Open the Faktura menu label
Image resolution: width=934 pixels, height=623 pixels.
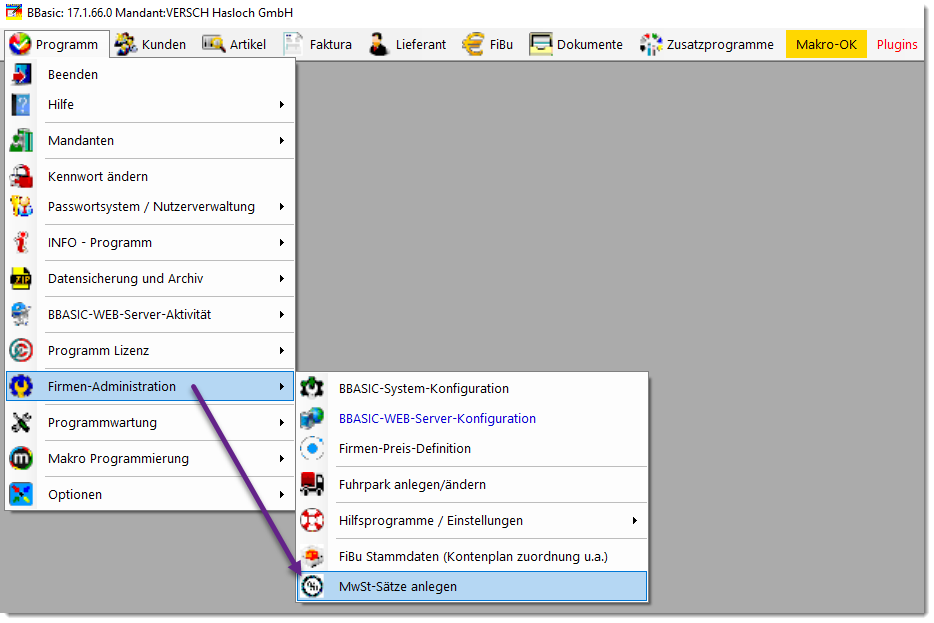pos(331,45)
